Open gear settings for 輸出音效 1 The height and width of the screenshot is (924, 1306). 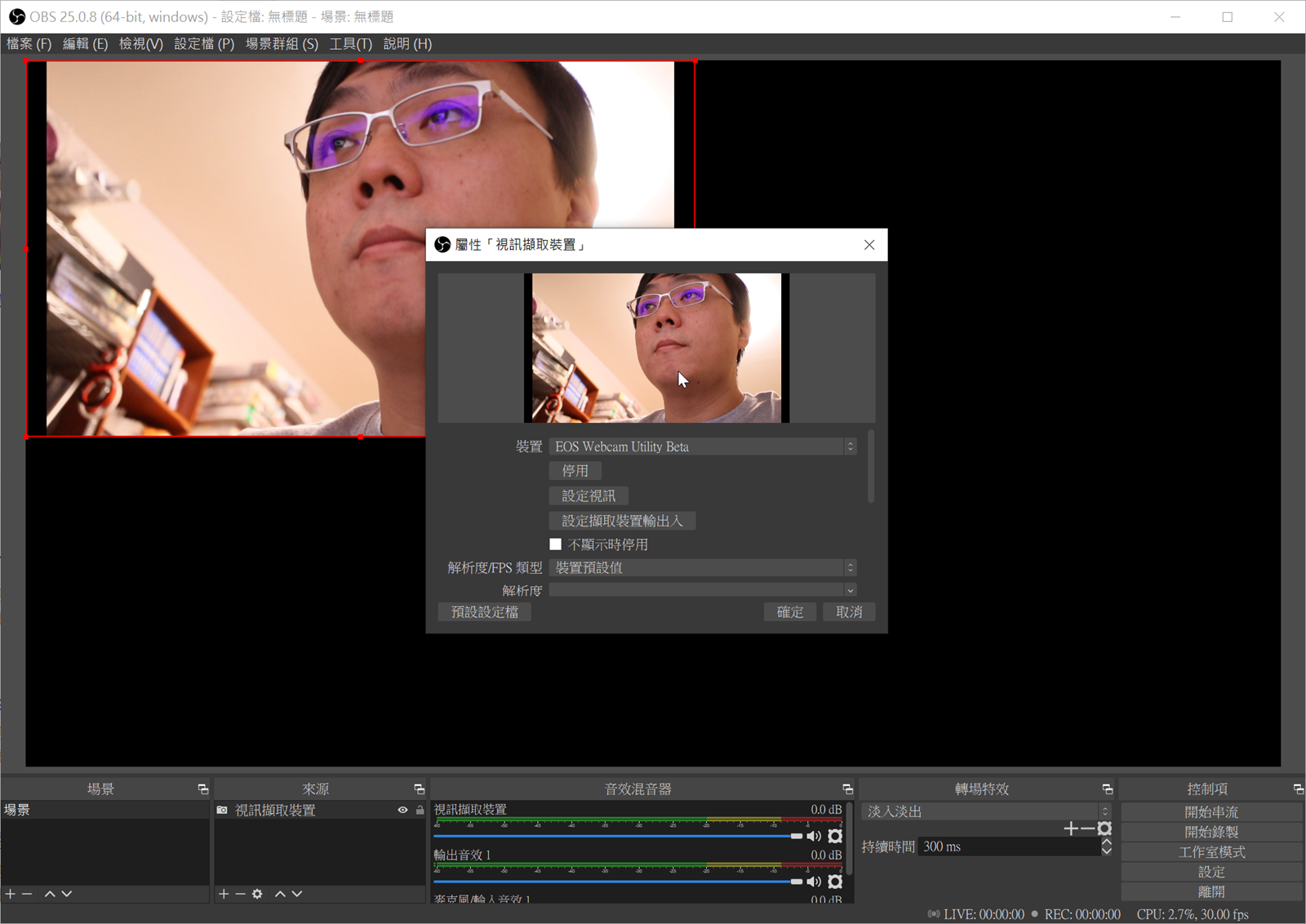(x=835, y=882)
